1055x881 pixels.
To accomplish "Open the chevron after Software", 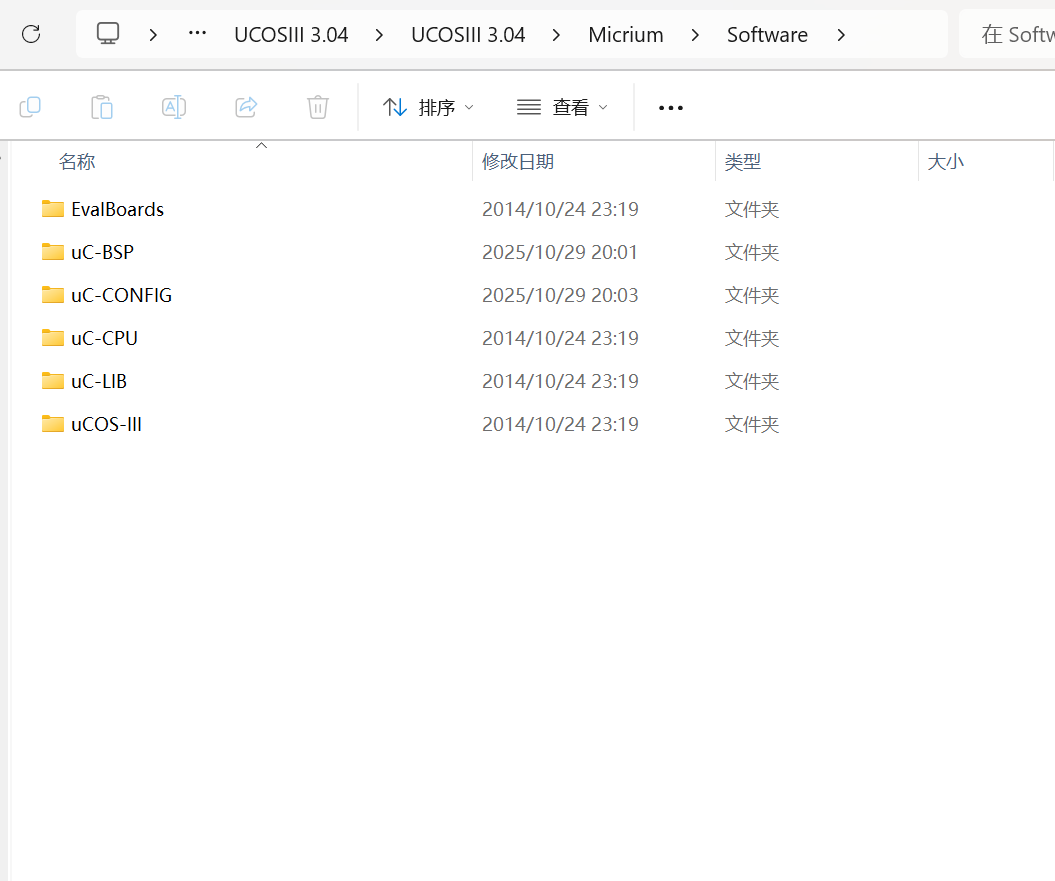I will point(841,35).
